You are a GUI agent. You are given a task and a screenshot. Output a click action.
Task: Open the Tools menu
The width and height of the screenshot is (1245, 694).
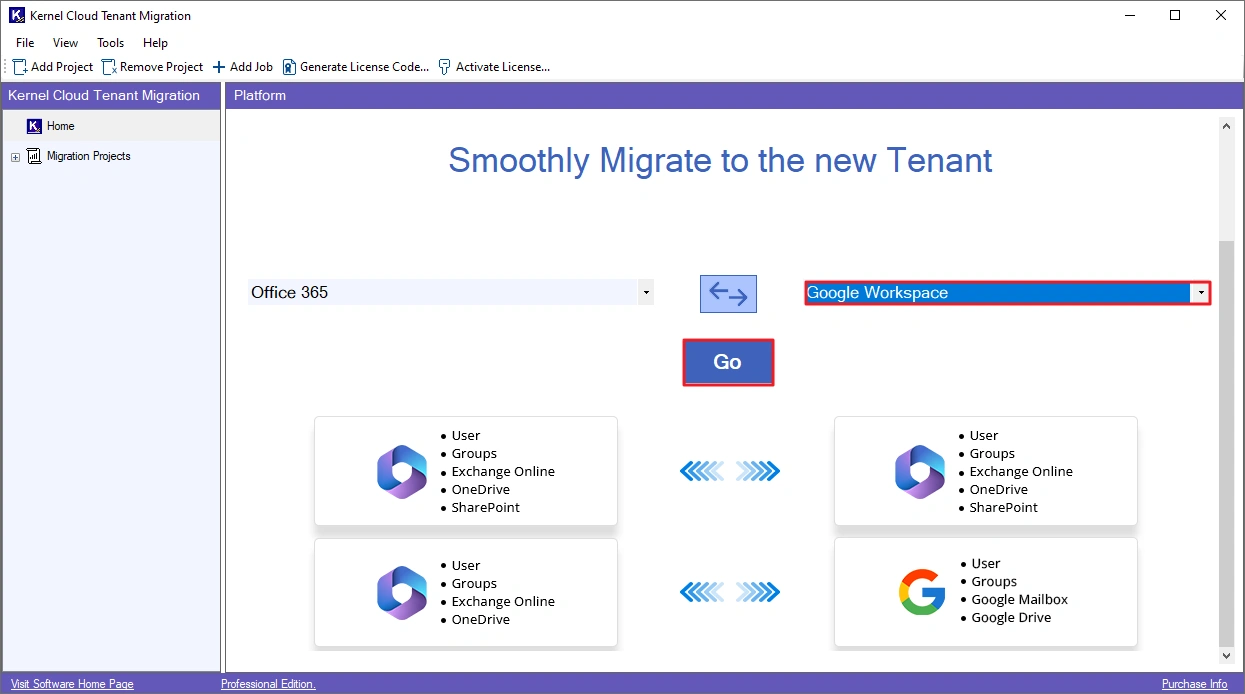click(110, 43)
